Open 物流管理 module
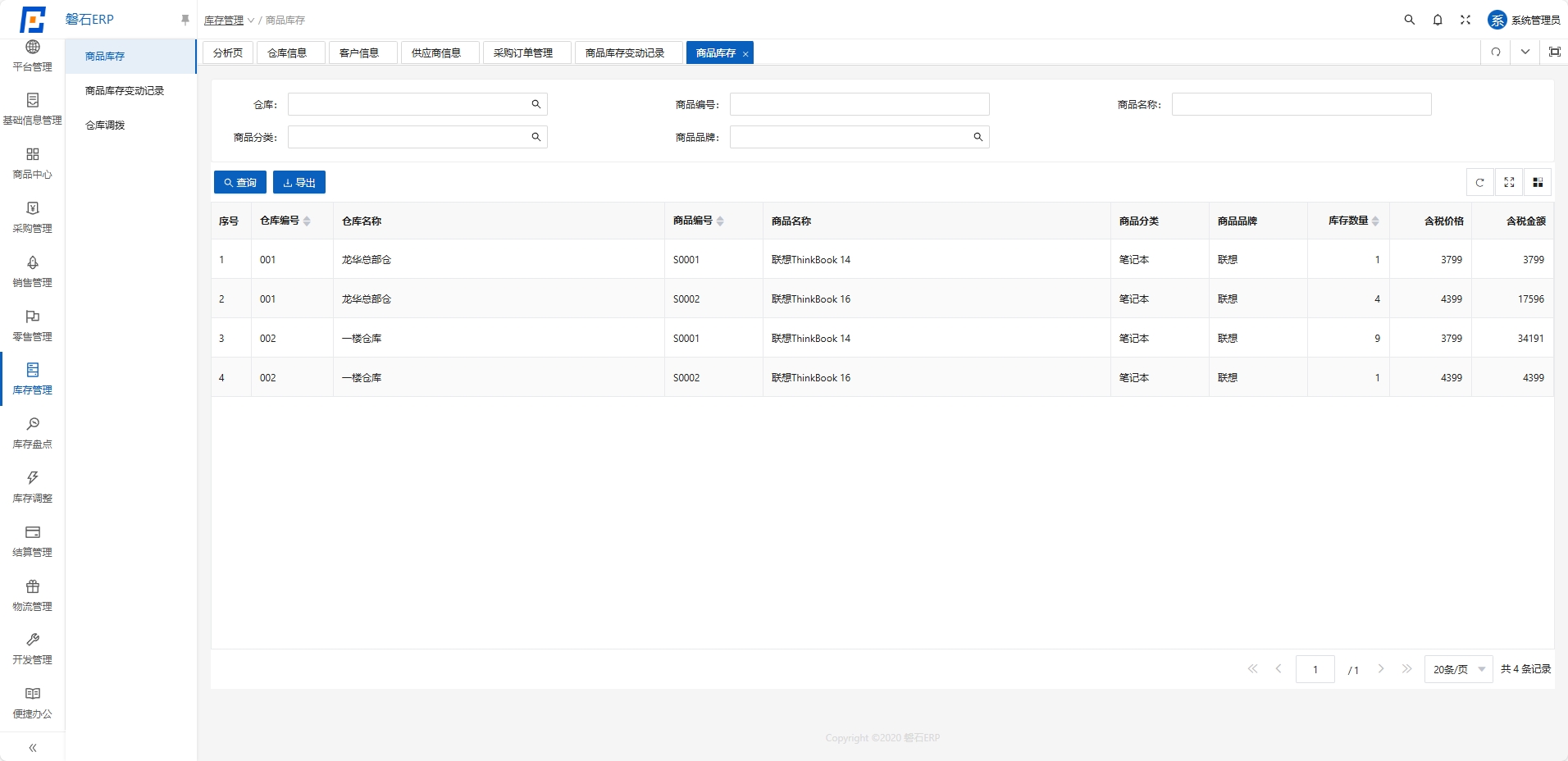Image resolution: width=1568 pixels, height=761 pixels. coord(33,596)
